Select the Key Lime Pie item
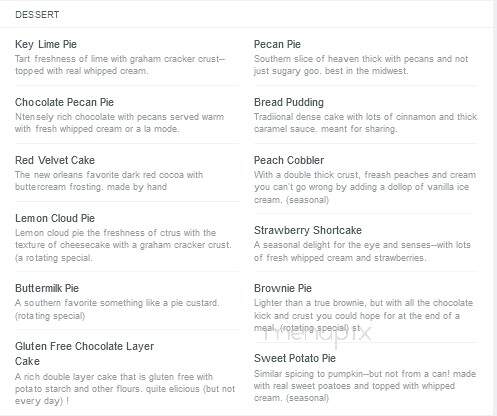This screenshot has height=416, width=497. 46,44
